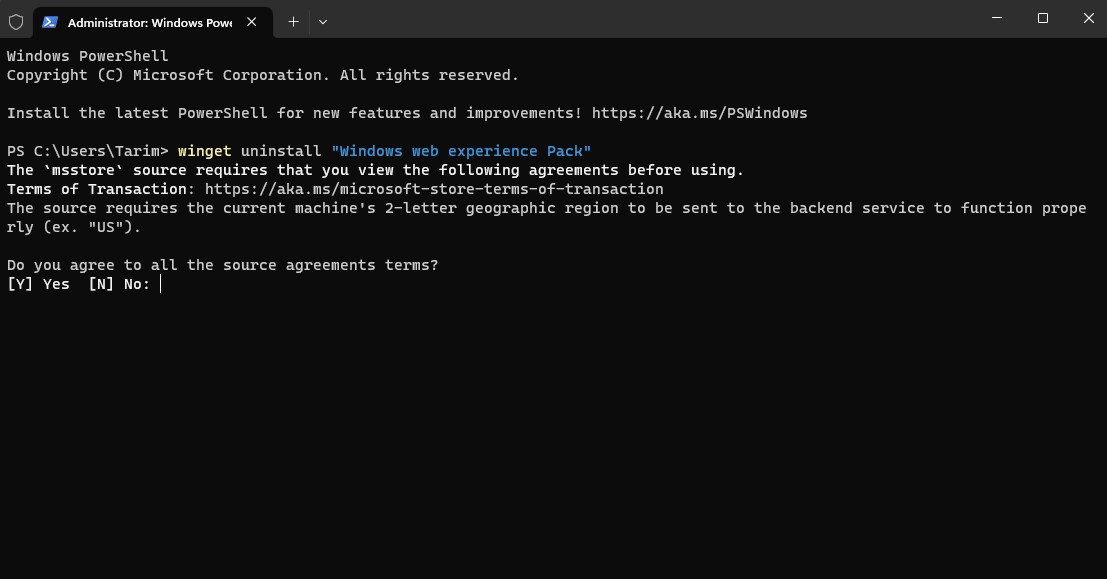The image size is (1107, 579).
Task: Minimize the Terminal window
Action: click(x=997, y=18)
